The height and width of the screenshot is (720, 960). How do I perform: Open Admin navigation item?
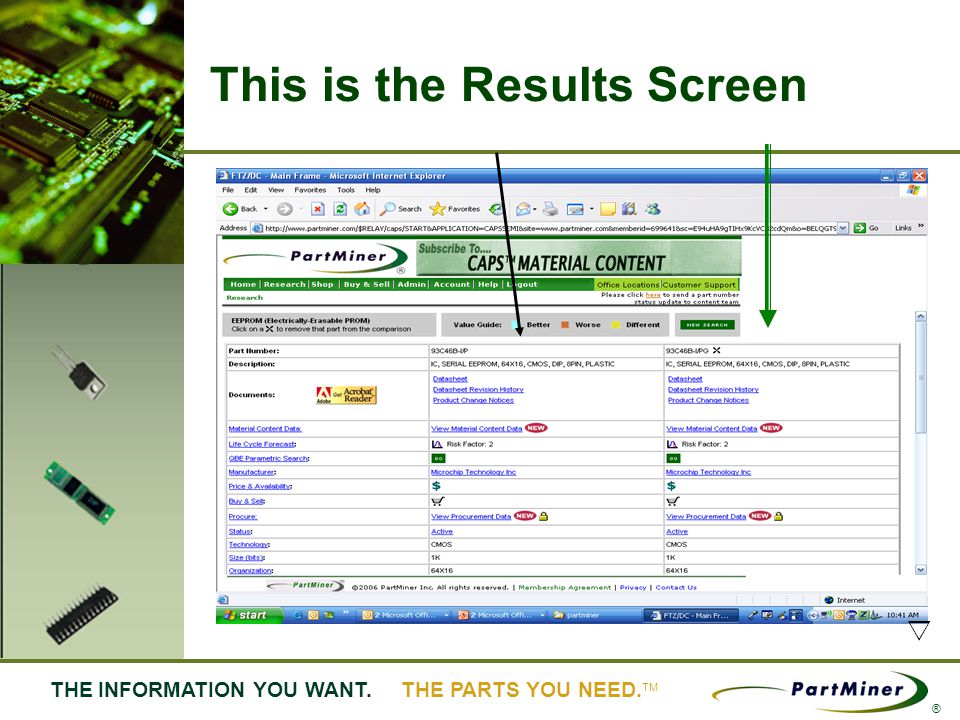click(x=411, y=284)
